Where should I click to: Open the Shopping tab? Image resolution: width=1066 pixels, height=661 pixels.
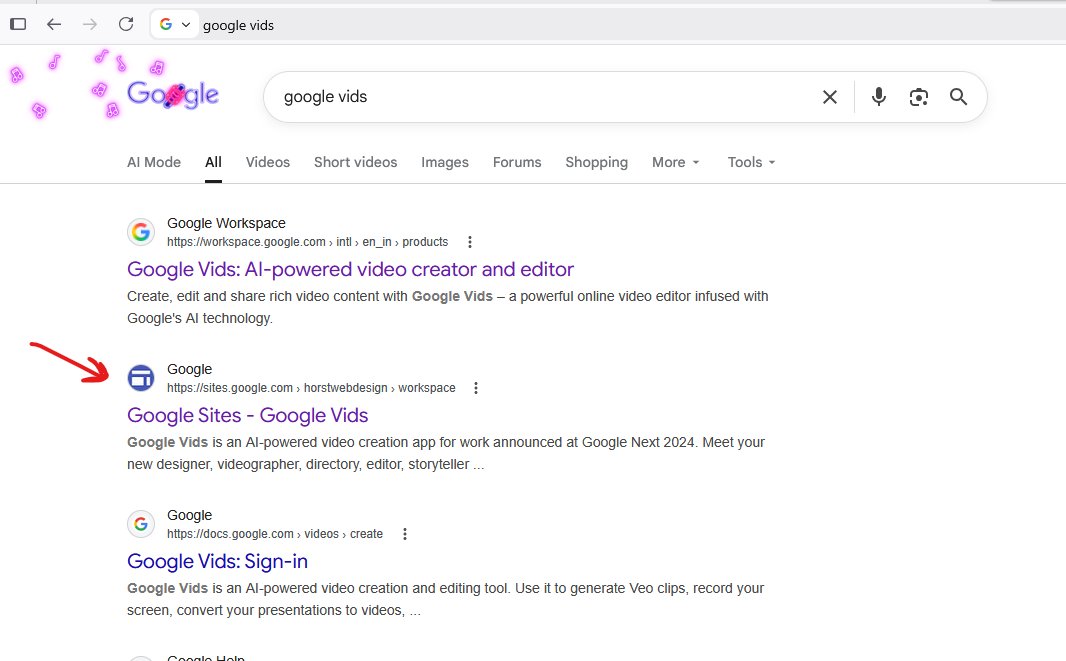click(x=596, y=163)
